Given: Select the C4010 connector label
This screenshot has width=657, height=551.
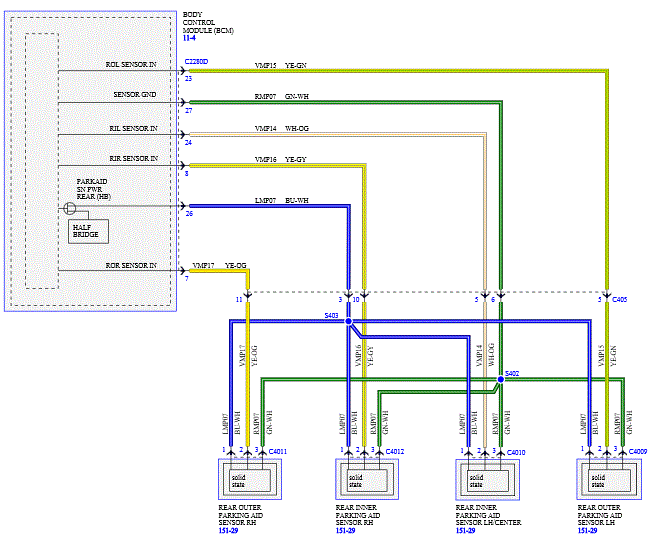Looking at the screenshot, I should (x=516, y=453).
